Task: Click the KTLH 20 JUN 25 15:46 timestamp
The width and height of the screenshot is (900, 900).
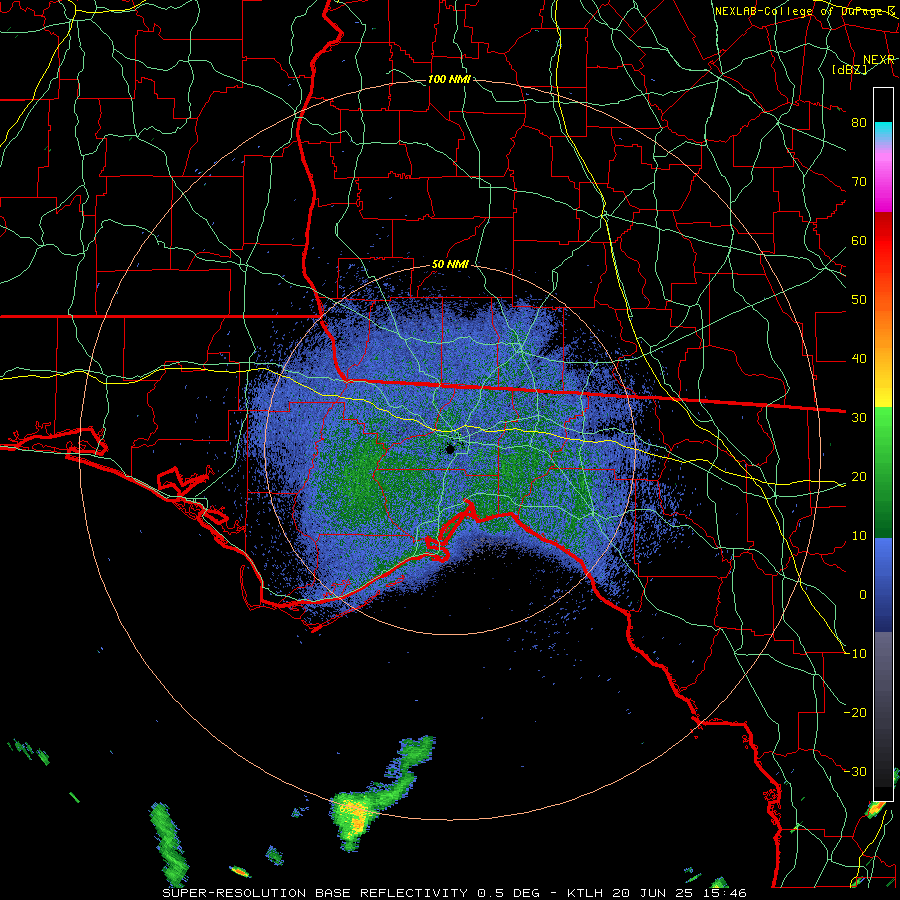Action: point(657,893)
